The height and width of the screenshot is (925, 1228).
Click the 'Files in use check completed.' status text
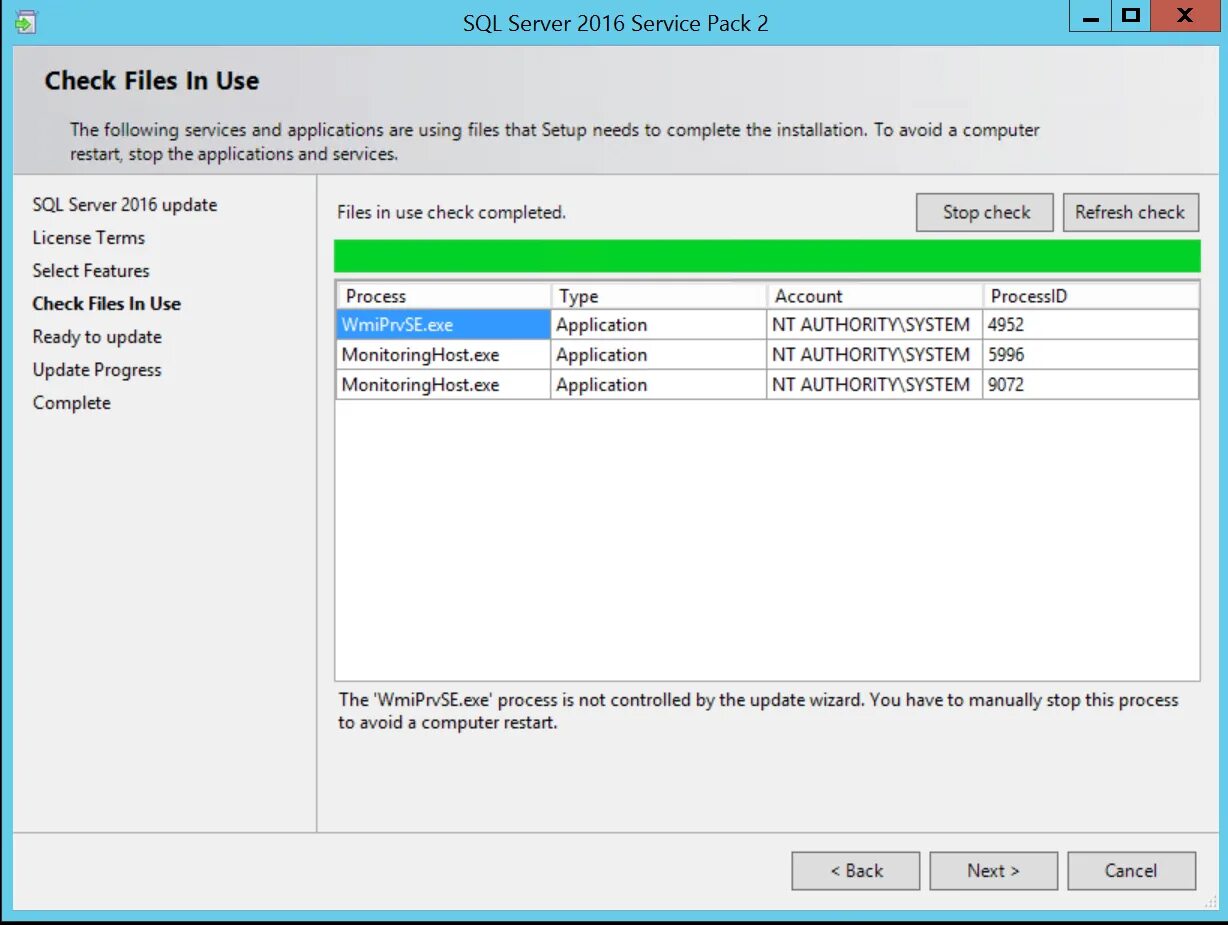coord(451,212)
